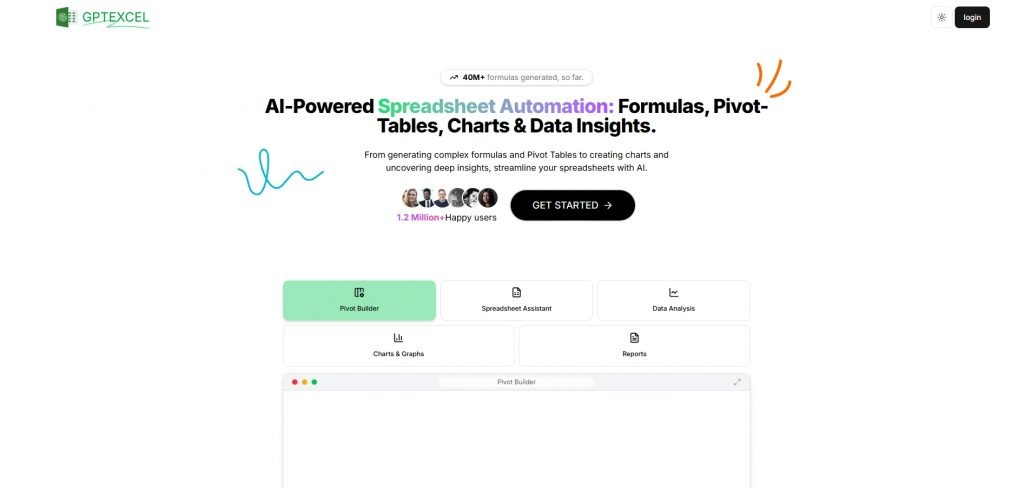Open the 1.2 Million+ Happy users text
Viewport: 1024px width, 488px height.
(446, 217)
